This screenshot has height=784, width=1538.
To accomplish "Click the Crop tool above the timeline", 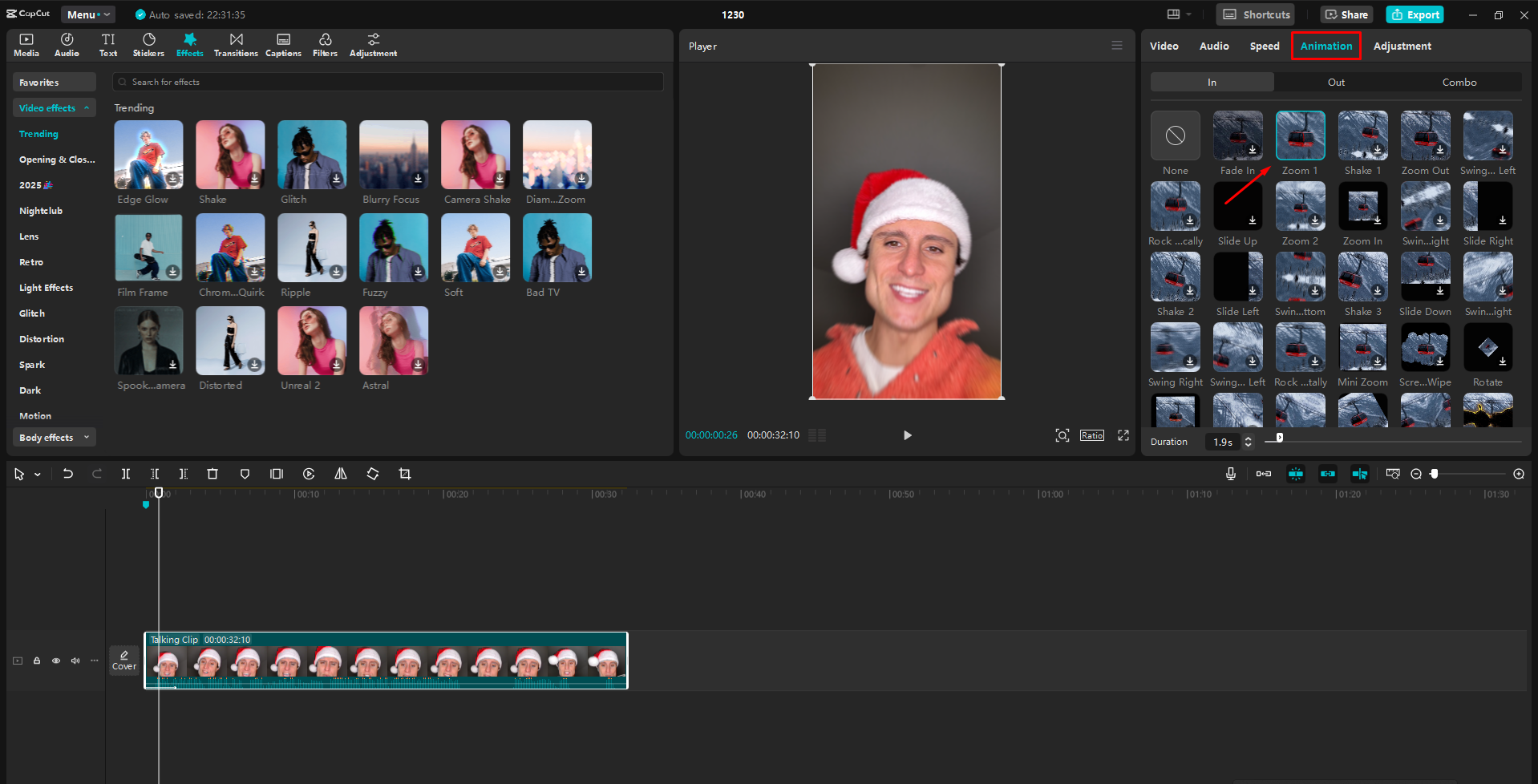I will coord(405,474).
